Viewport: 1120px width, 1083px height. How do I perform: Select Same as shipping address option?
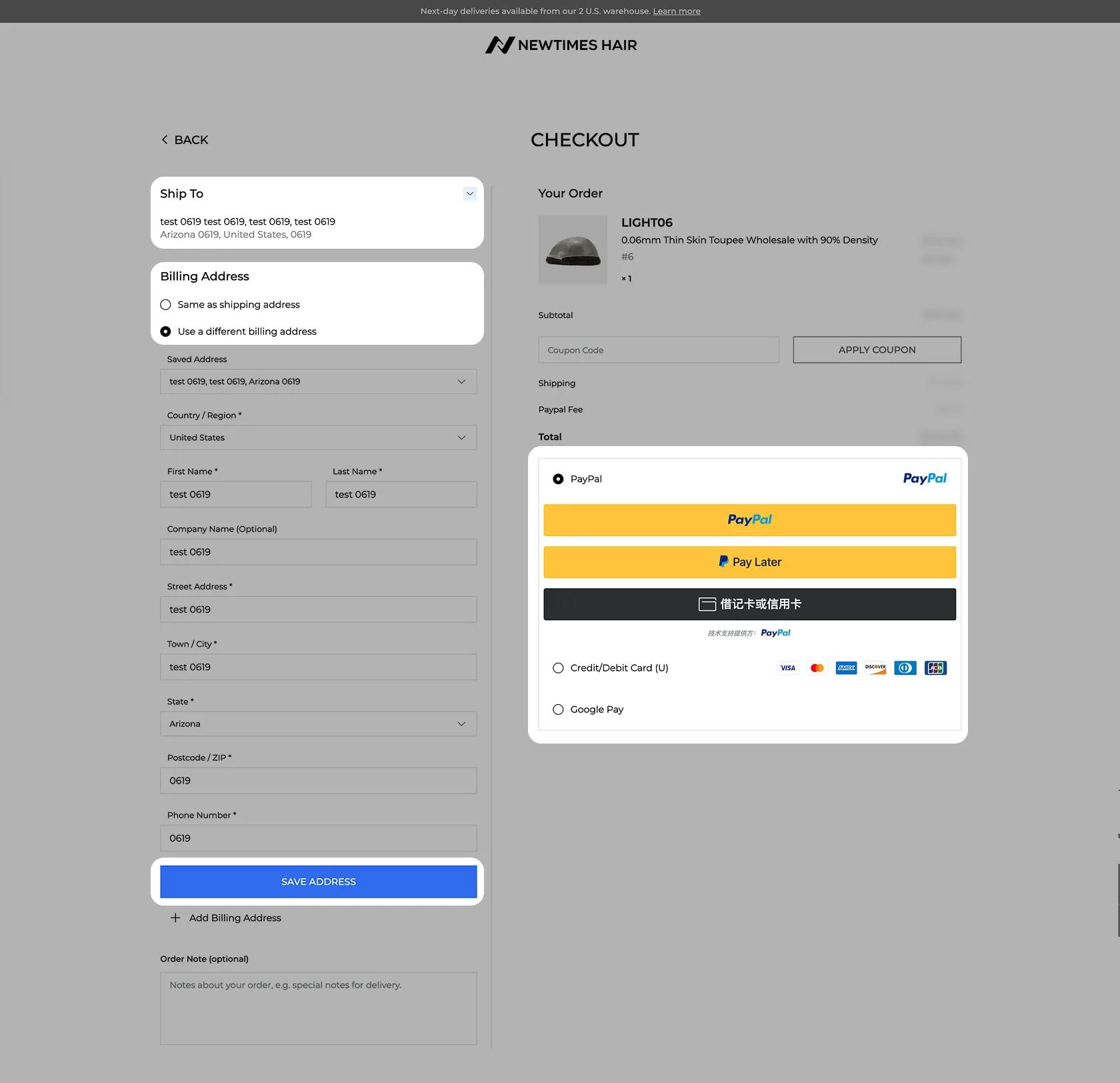(x=165, y=305)
